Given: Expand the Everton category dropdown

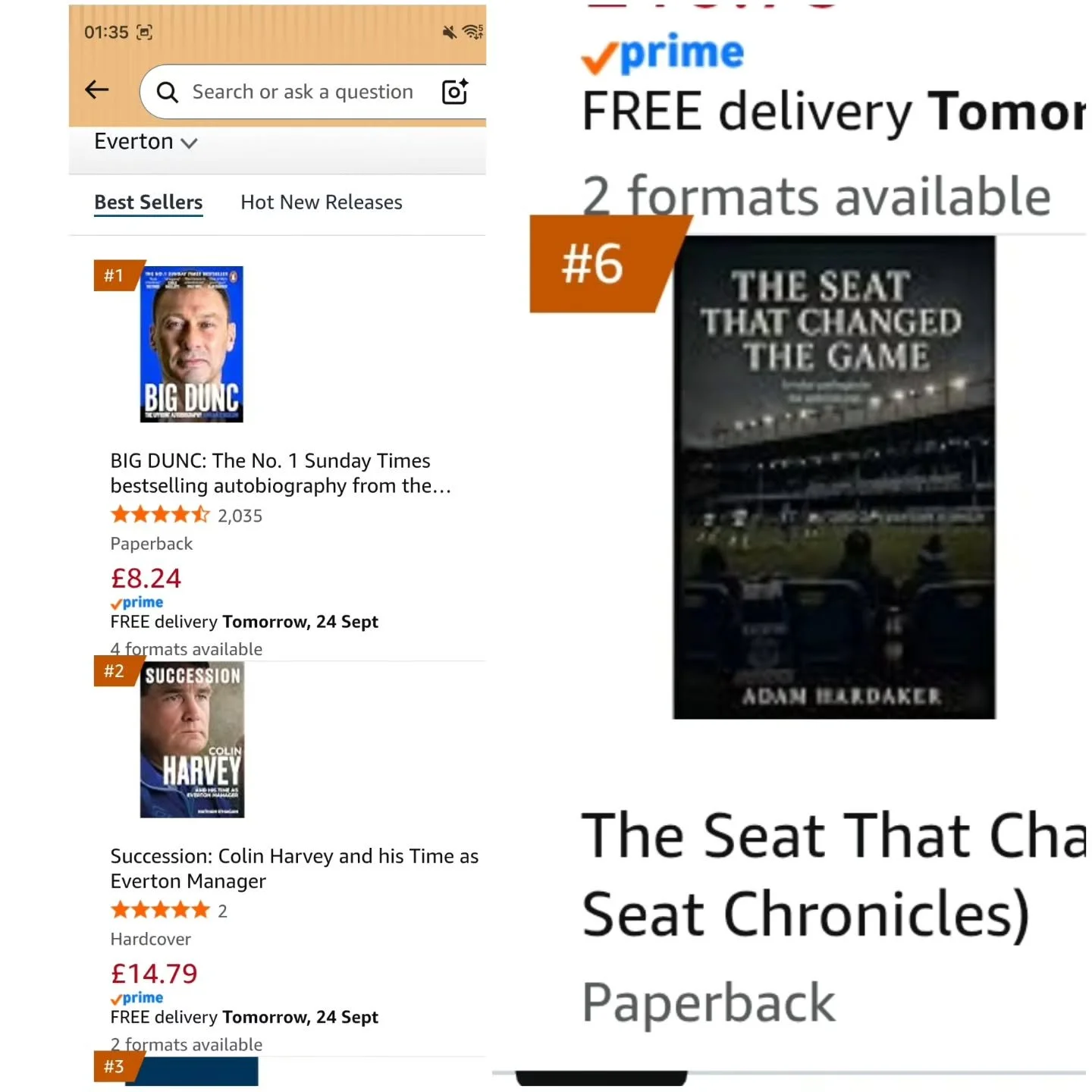Looking at the screenshot, I should tap(146, 142).
